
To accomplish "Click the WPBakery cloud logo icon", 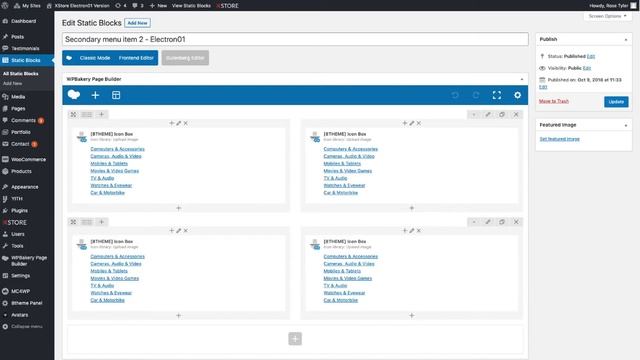I will click(74, 95).
